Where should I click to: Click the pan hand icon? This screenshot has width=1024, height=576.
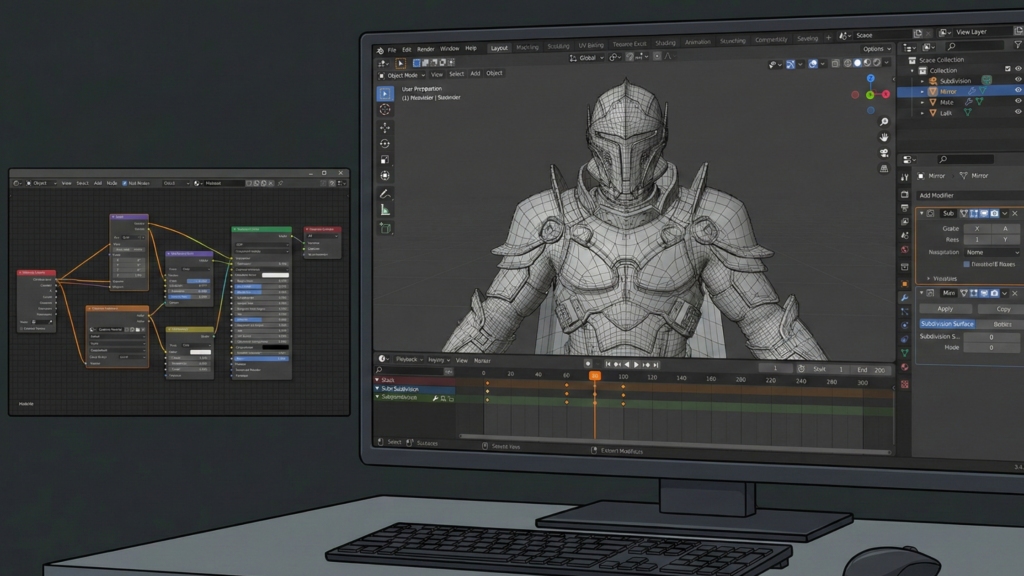pyautogui.click(x=884, y=137)
